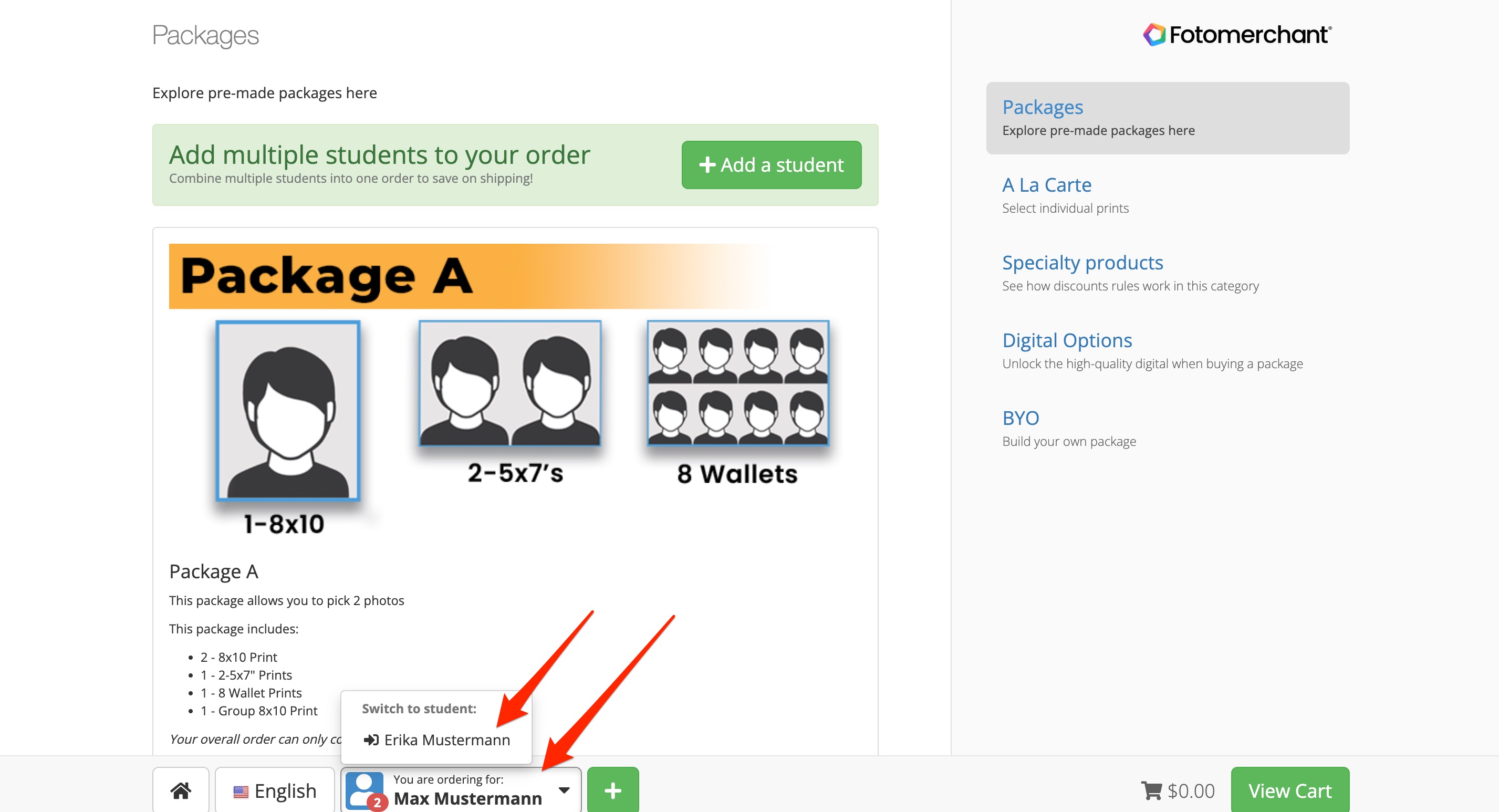Open the Packages category
Viewport: 1499px width, 812px height.
[1167, 118]
